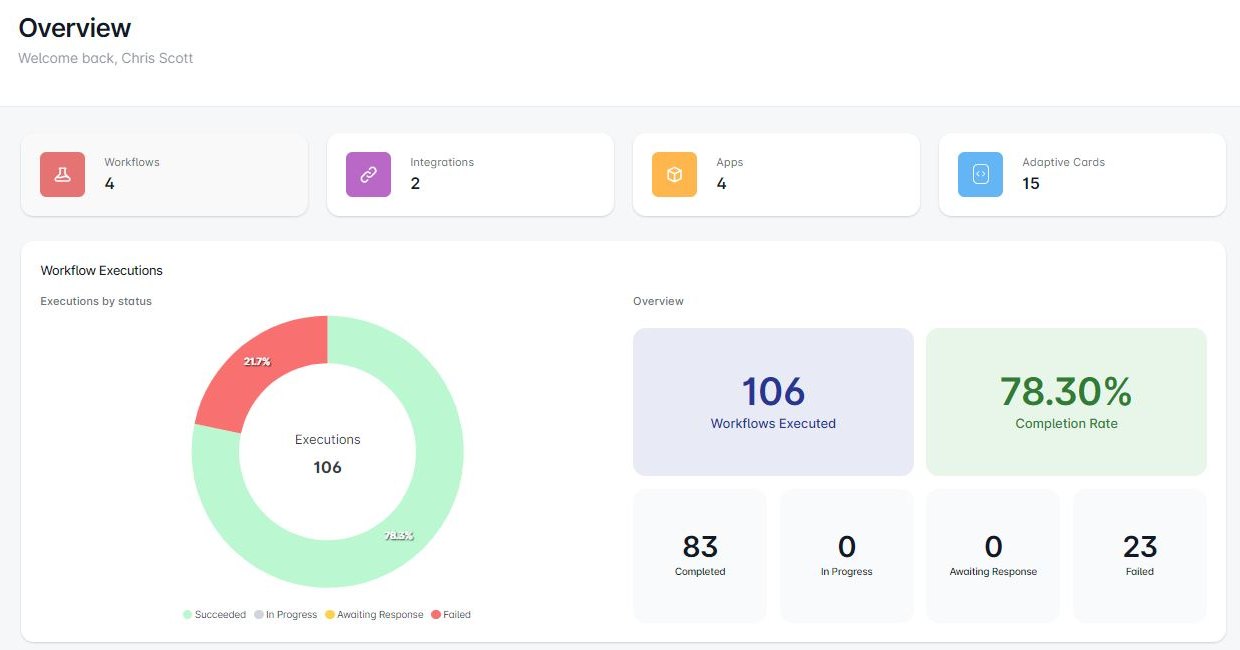
Task: Open the Adaptive Cards summary card label
Action: coord(1063,162)
